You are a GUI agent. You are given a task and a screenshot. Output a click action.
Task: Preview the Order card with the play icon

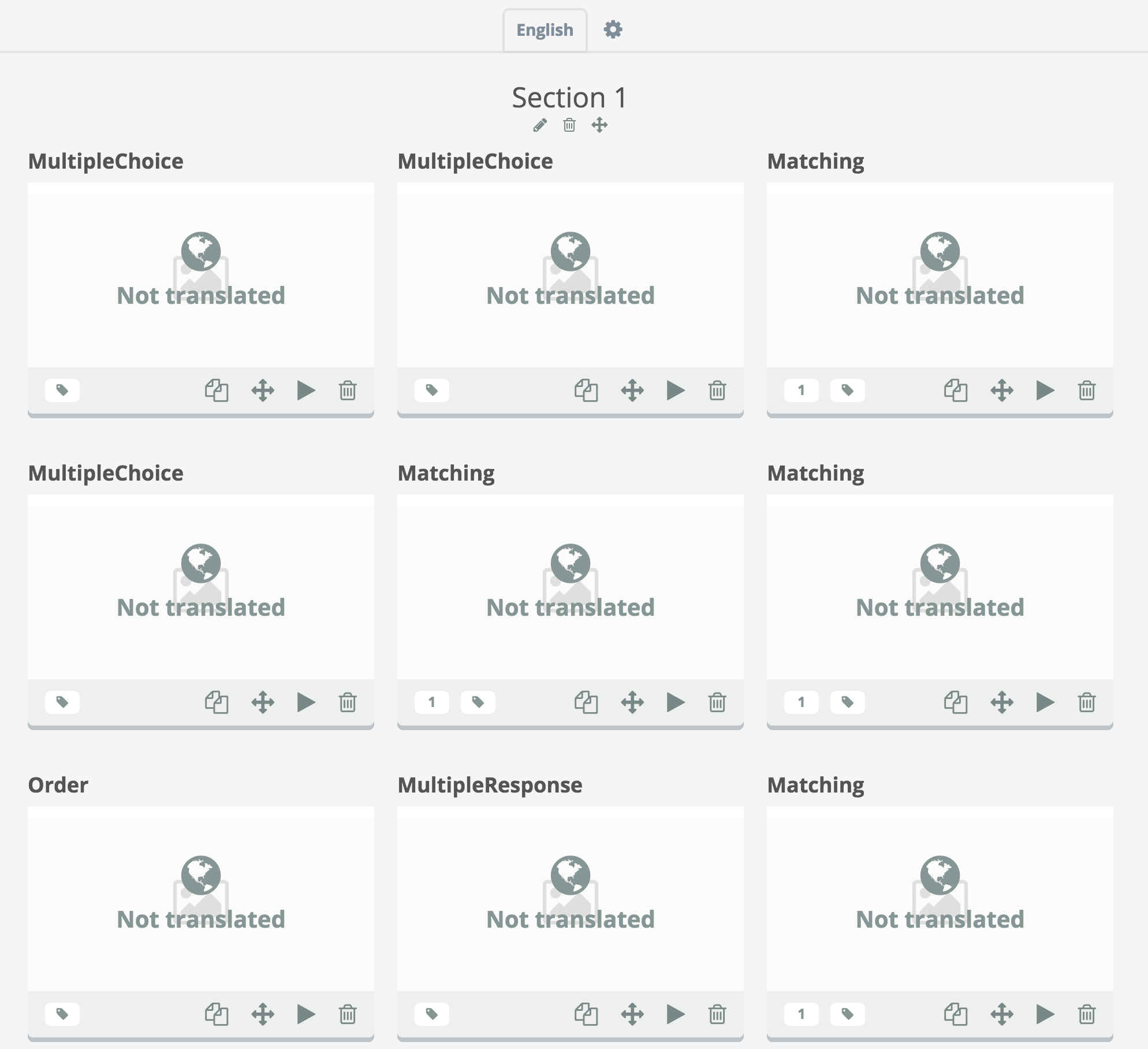click(x=306, y=1014)
